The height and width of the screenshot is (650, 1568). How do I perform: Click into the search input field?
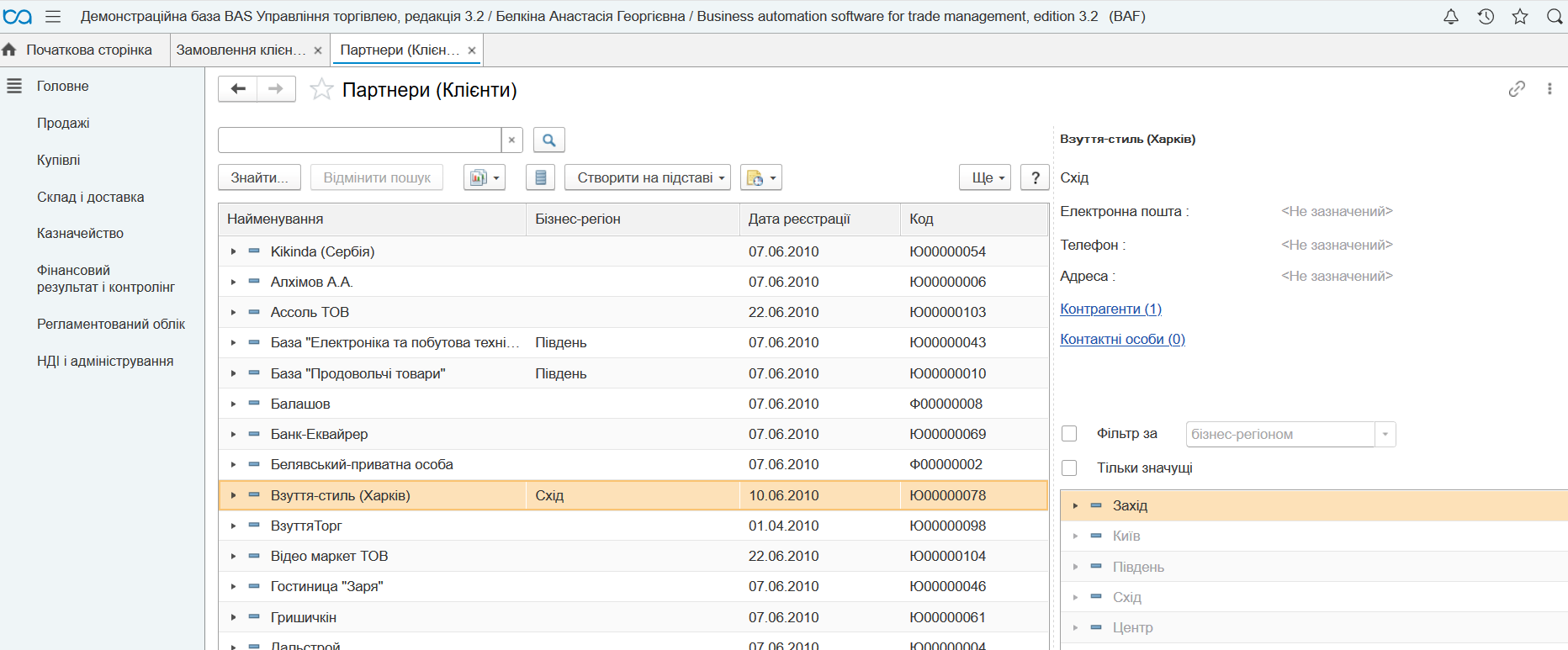click(360, 140)
